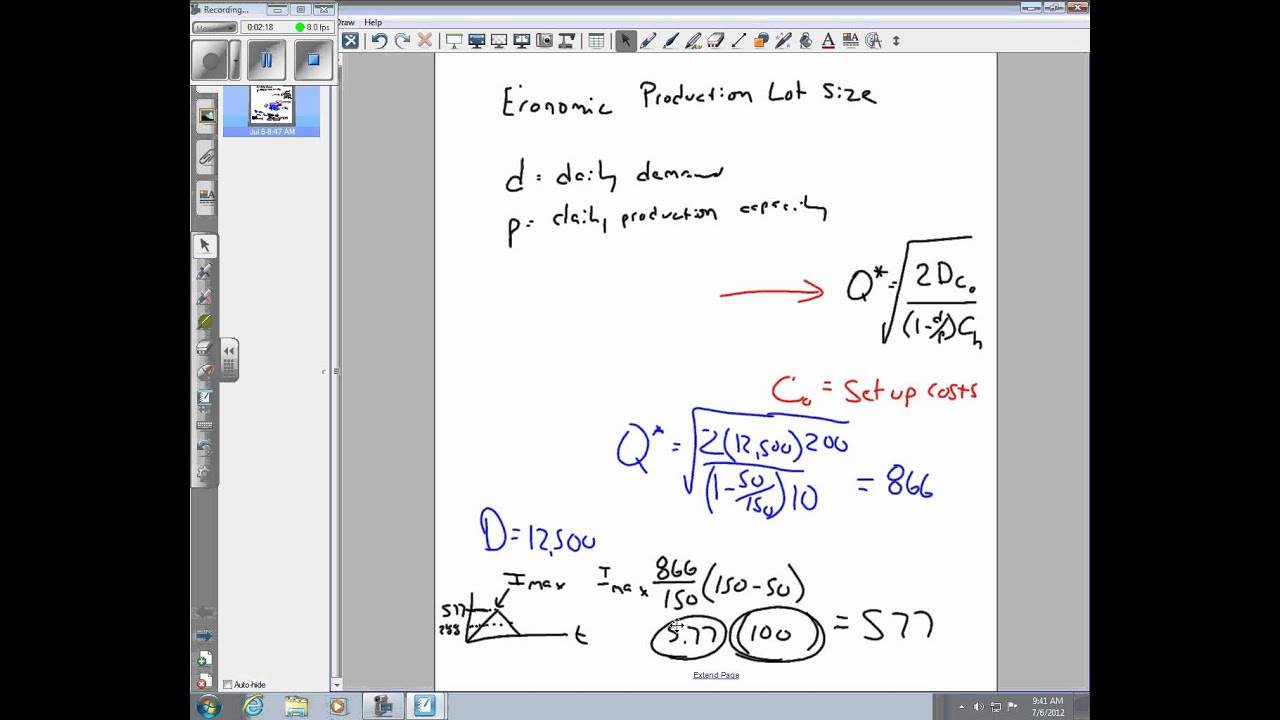
Task: Select the Creative pen tool
Action: pyautogui.click(x=693, y=41)
